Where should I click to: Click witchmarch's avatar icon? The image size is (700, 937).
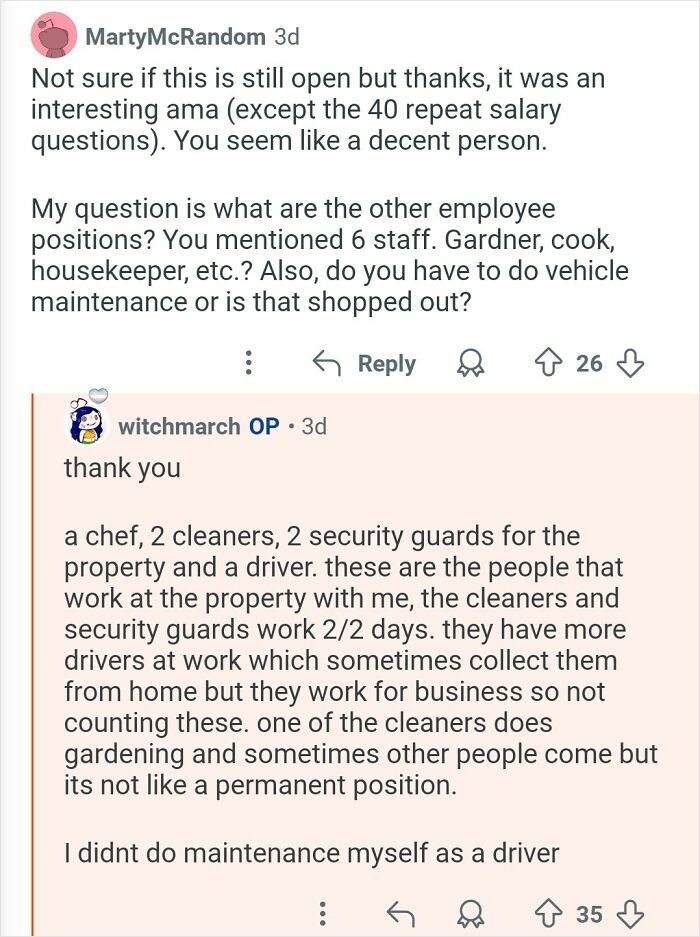coord(89,425)
